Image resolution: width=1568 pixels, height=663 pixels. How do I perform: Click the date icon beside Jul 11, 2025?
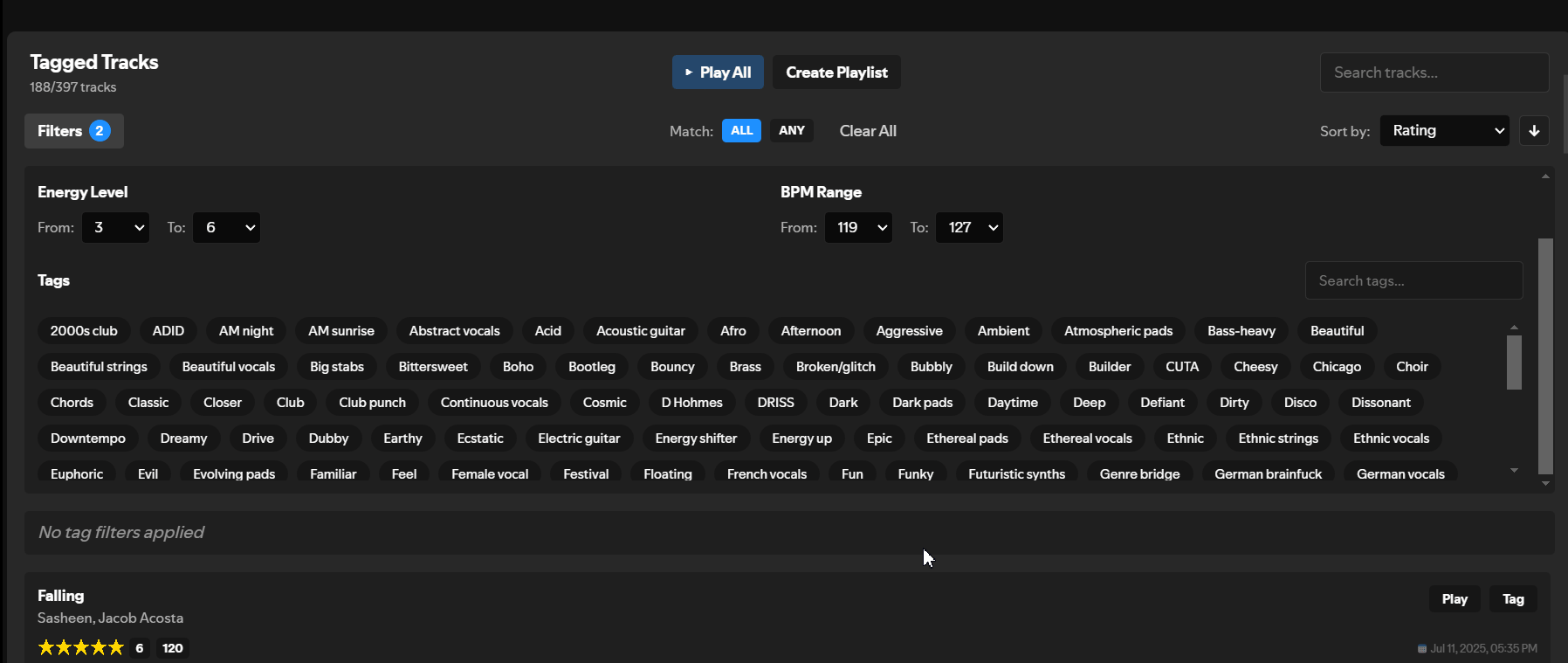[1422, 648]
